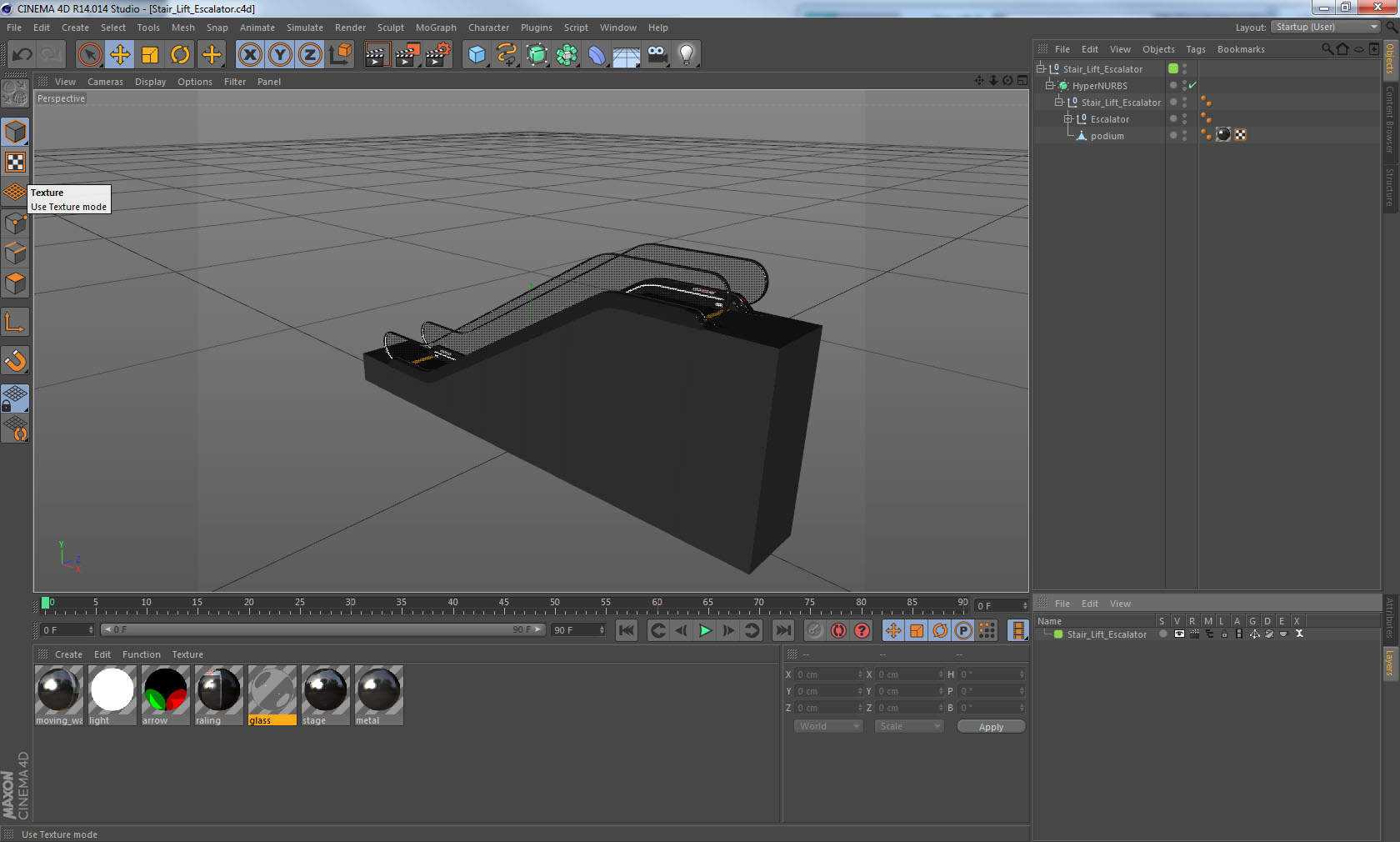
Task: Toggle the coordinate system icon
Action: coord(340,55)
